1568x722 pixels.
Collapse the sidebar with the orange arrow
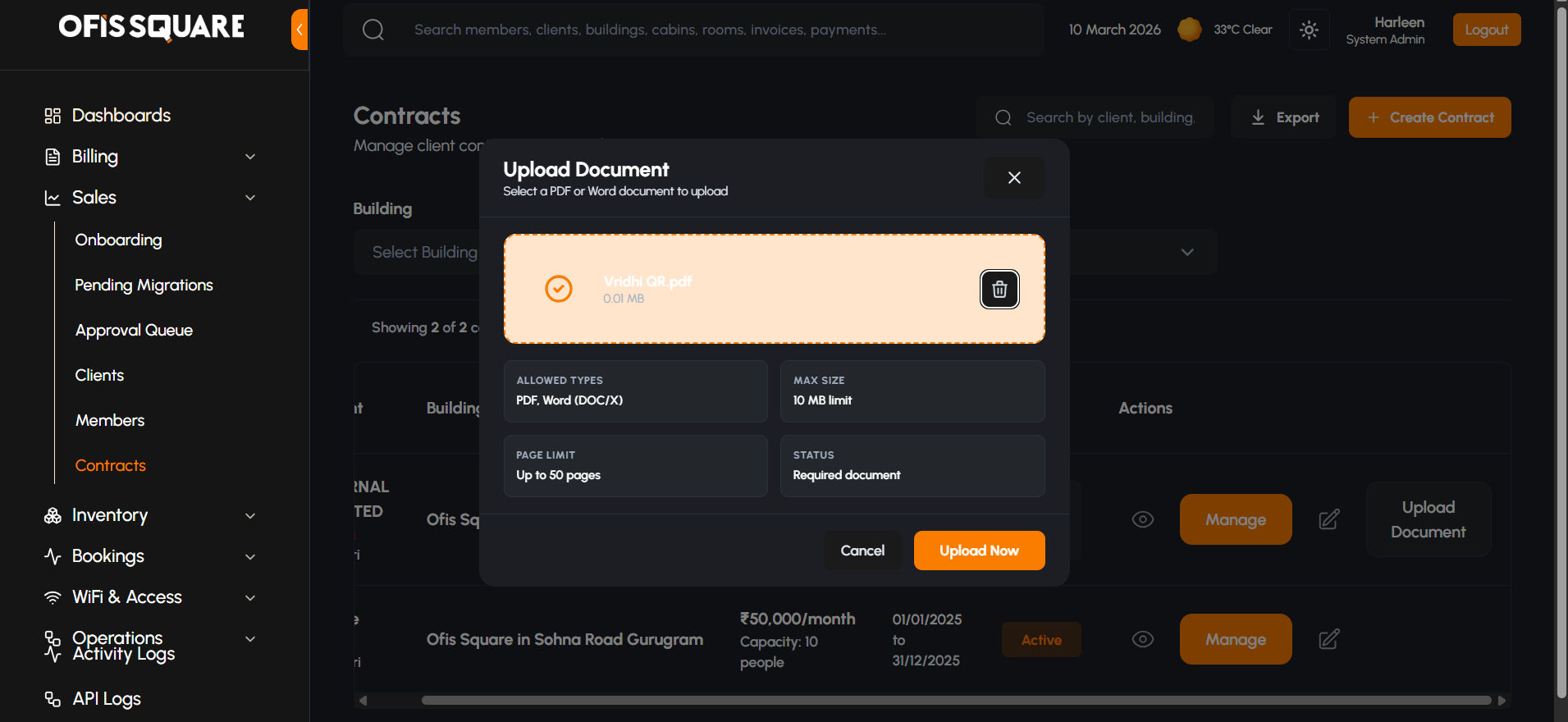tap(299, 30)
